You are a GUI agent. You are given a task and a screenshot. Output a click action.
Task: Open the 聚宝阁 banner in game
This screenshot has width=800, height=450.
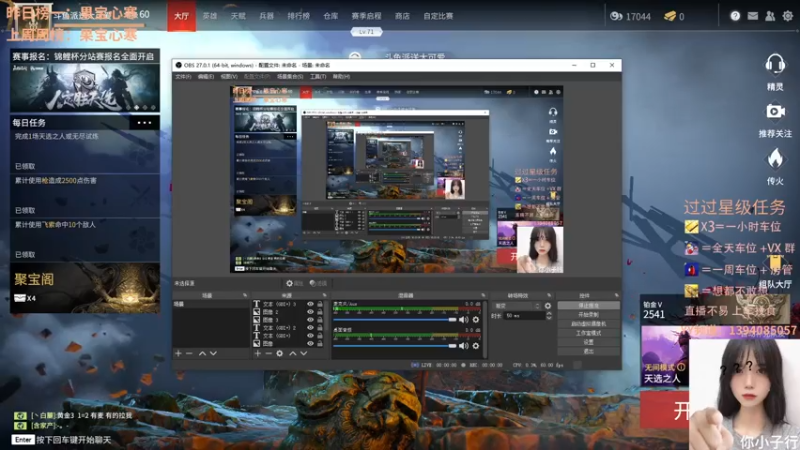85,288
